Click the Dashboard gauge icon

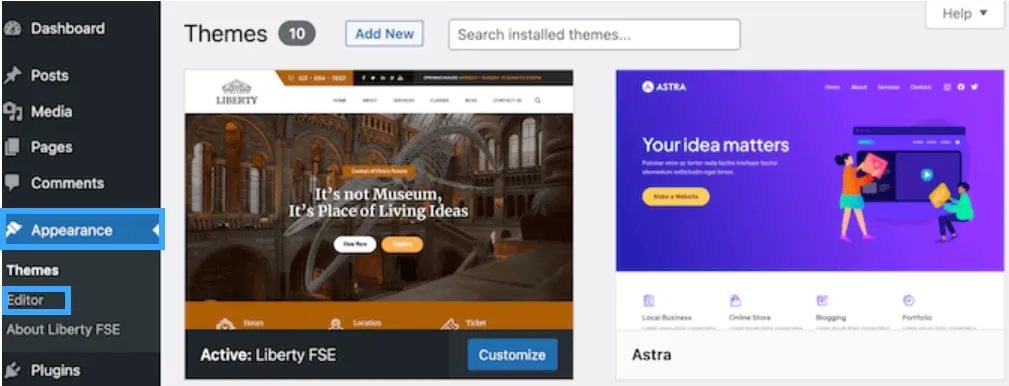click(x=13, y=29)
